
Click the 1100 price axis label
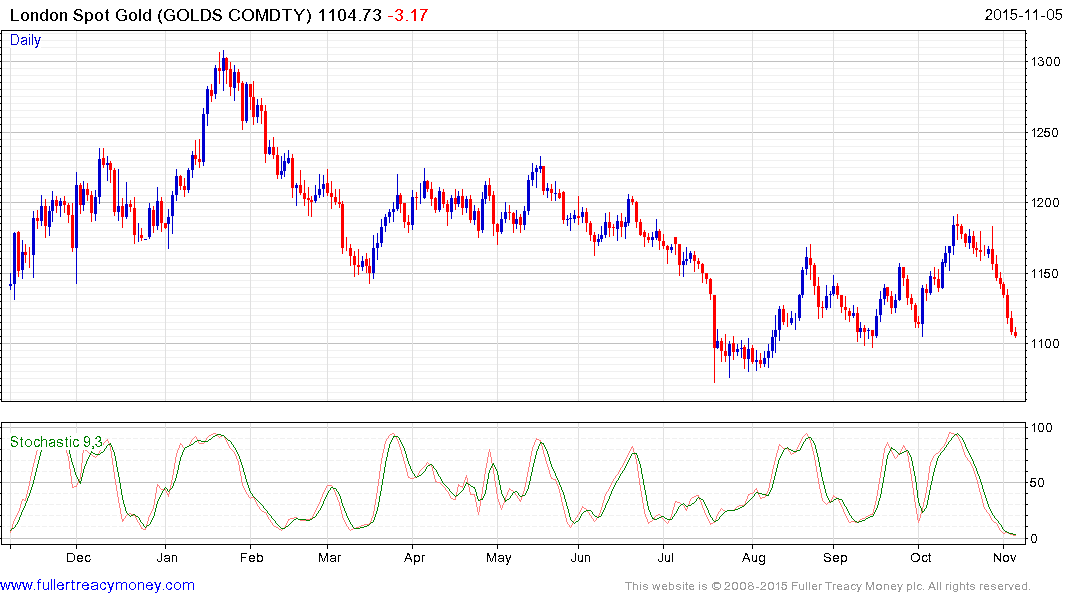1046,344
